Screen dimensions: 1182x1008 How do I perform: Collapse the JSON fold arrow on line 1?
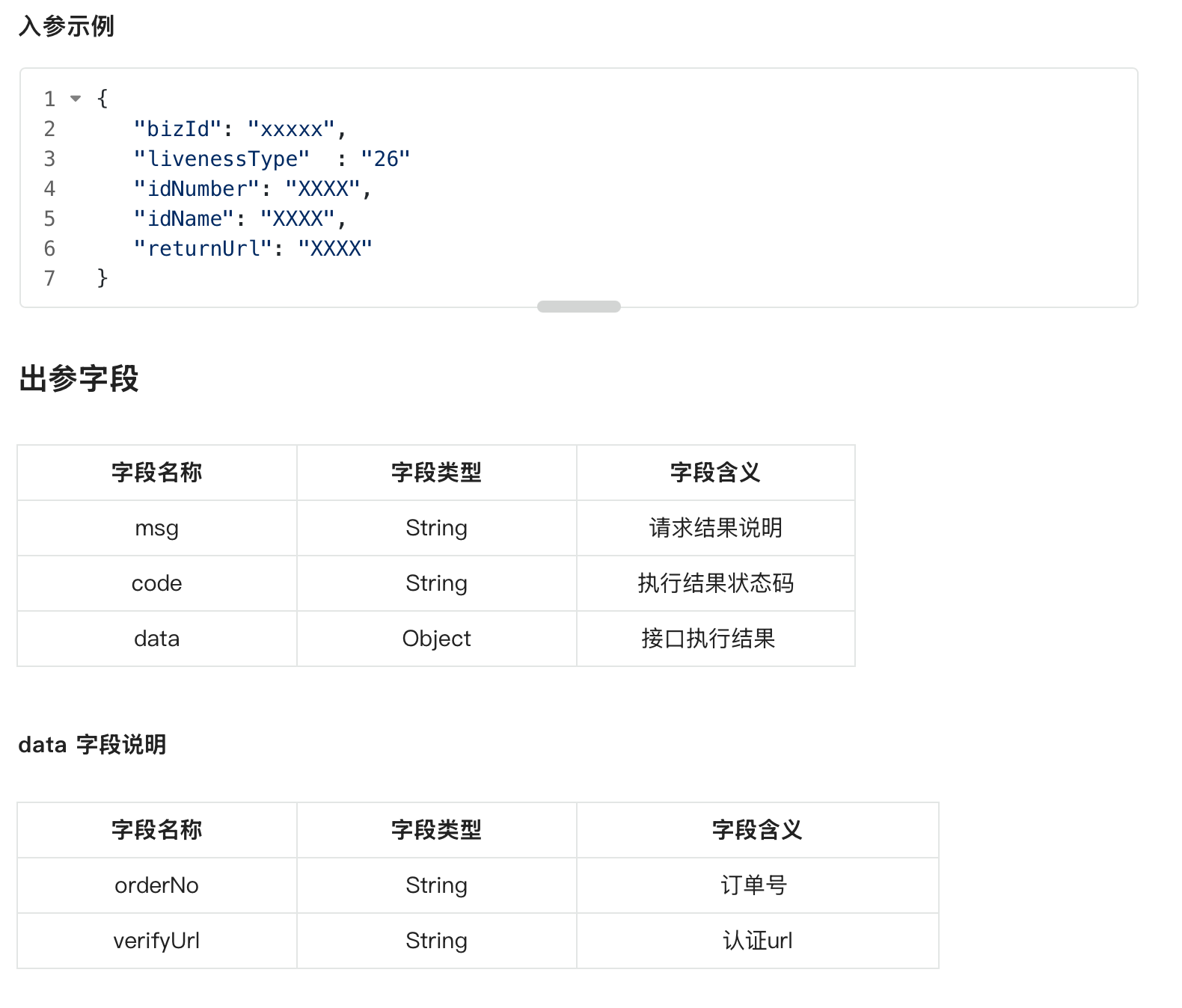tap(76, 99)
